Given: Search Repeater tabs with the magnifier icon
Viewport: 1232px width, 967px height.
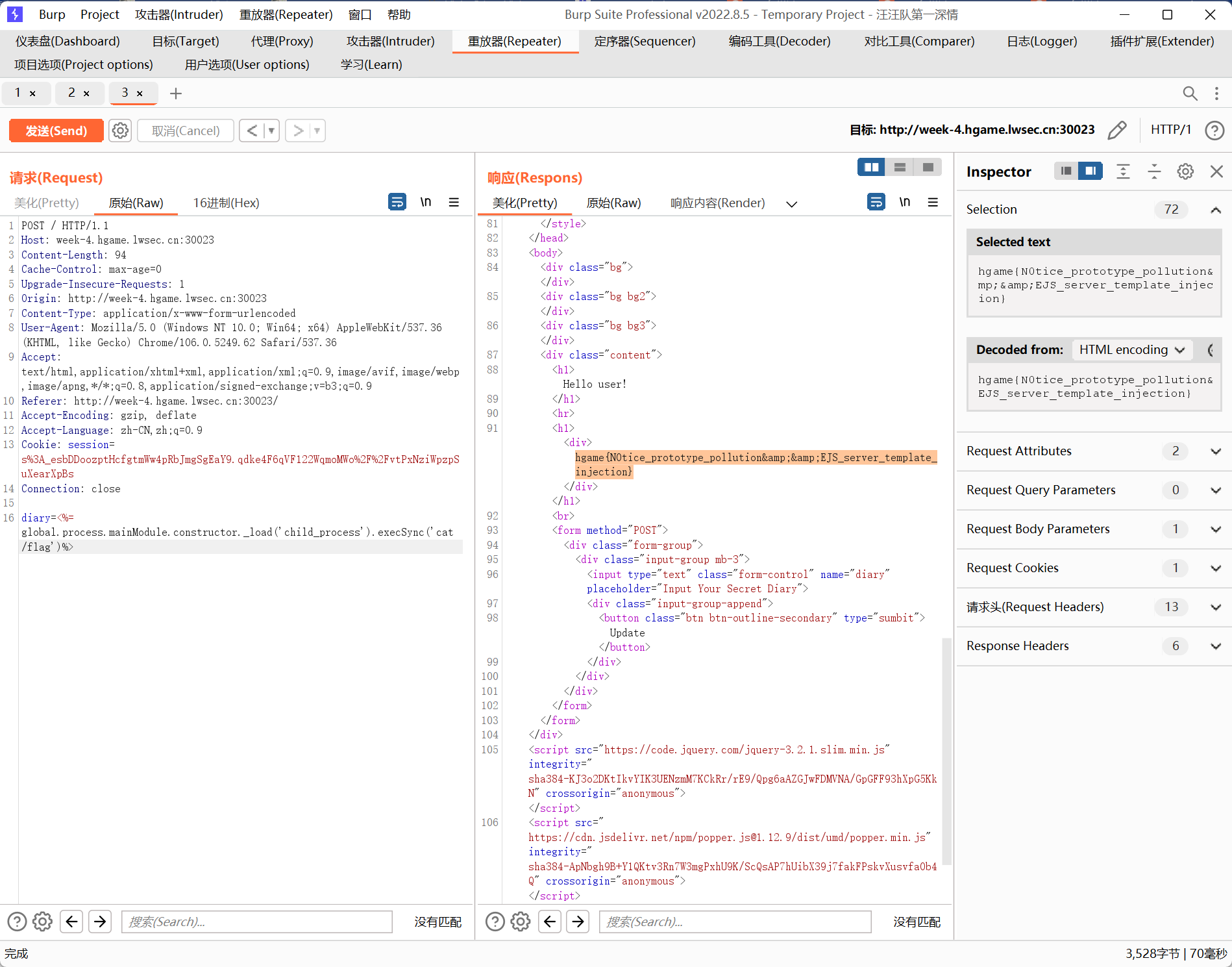Looking at the screenshot, I should tap(1190, 94).
